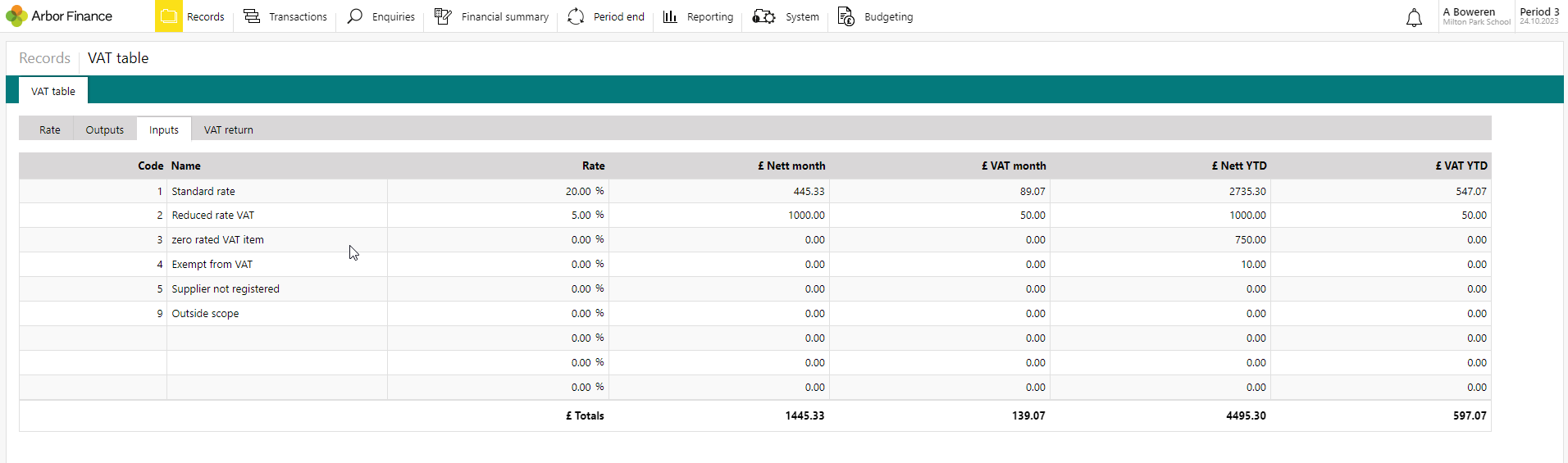The image size is (1568, 463).
Task: Click the Records breadcrumb link
Action: pyautogui.click(x=44, y=58)
